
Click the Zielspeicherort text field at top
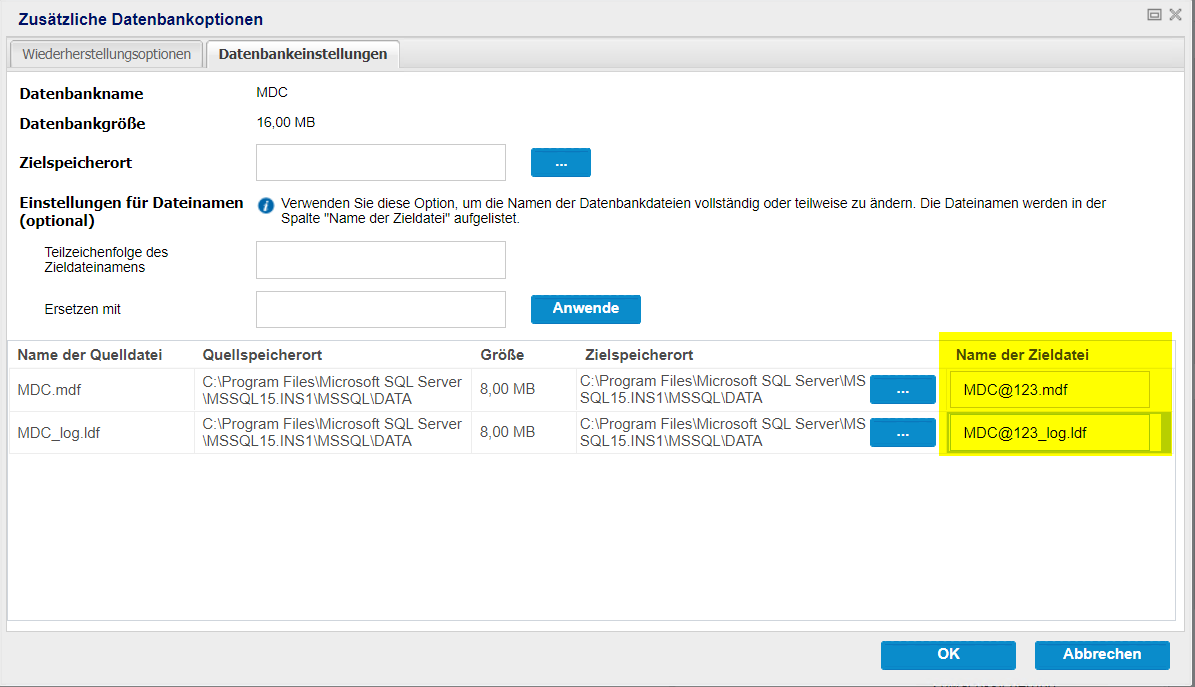[380, 163]
